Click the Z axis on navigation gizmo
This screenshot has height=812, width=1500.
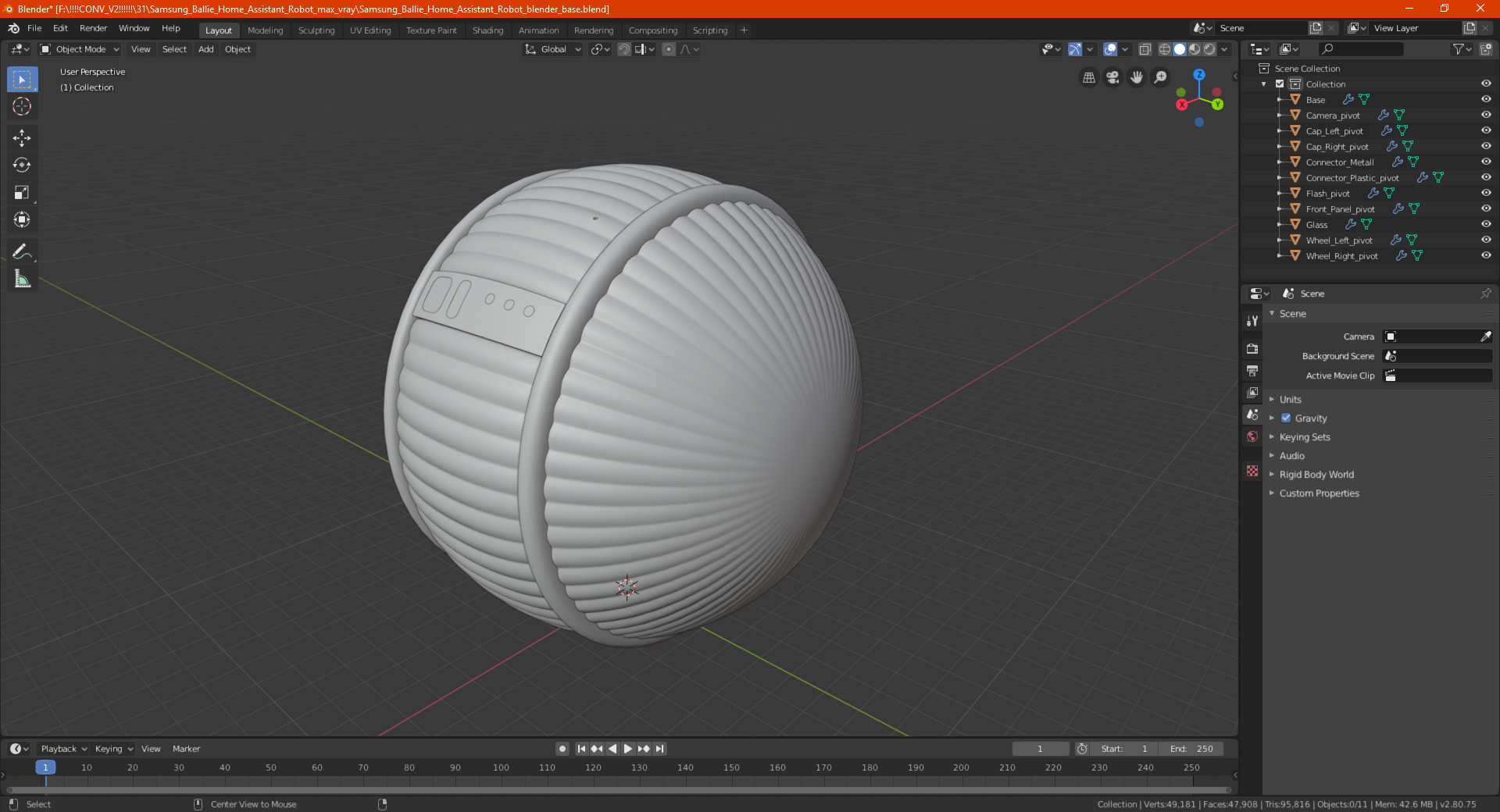1198,75
